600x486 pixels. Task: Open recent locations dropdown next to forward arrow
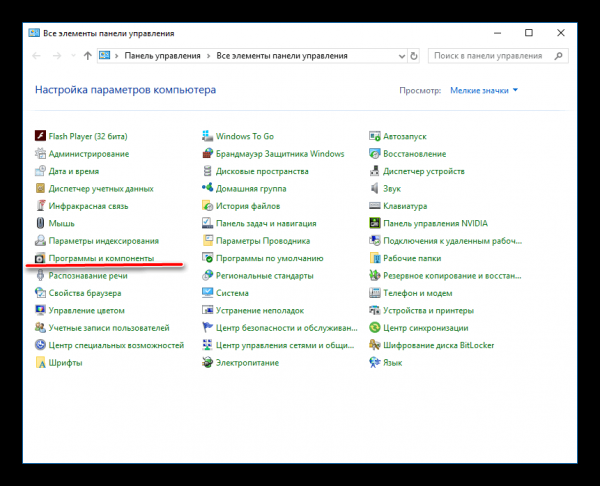tap(73, 56)
